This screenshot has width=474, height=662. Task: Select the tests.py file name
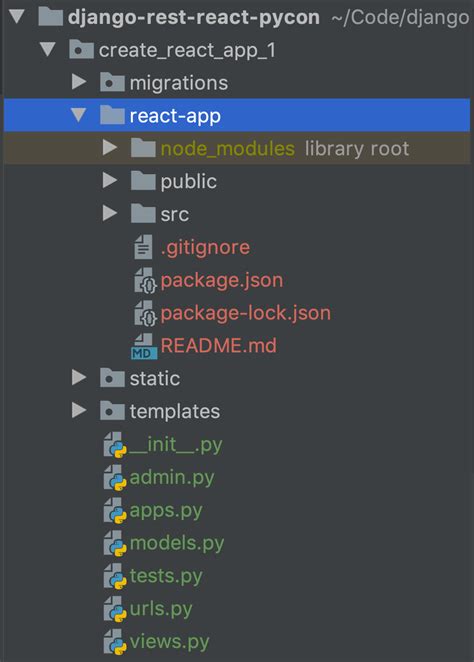(166, 577)
